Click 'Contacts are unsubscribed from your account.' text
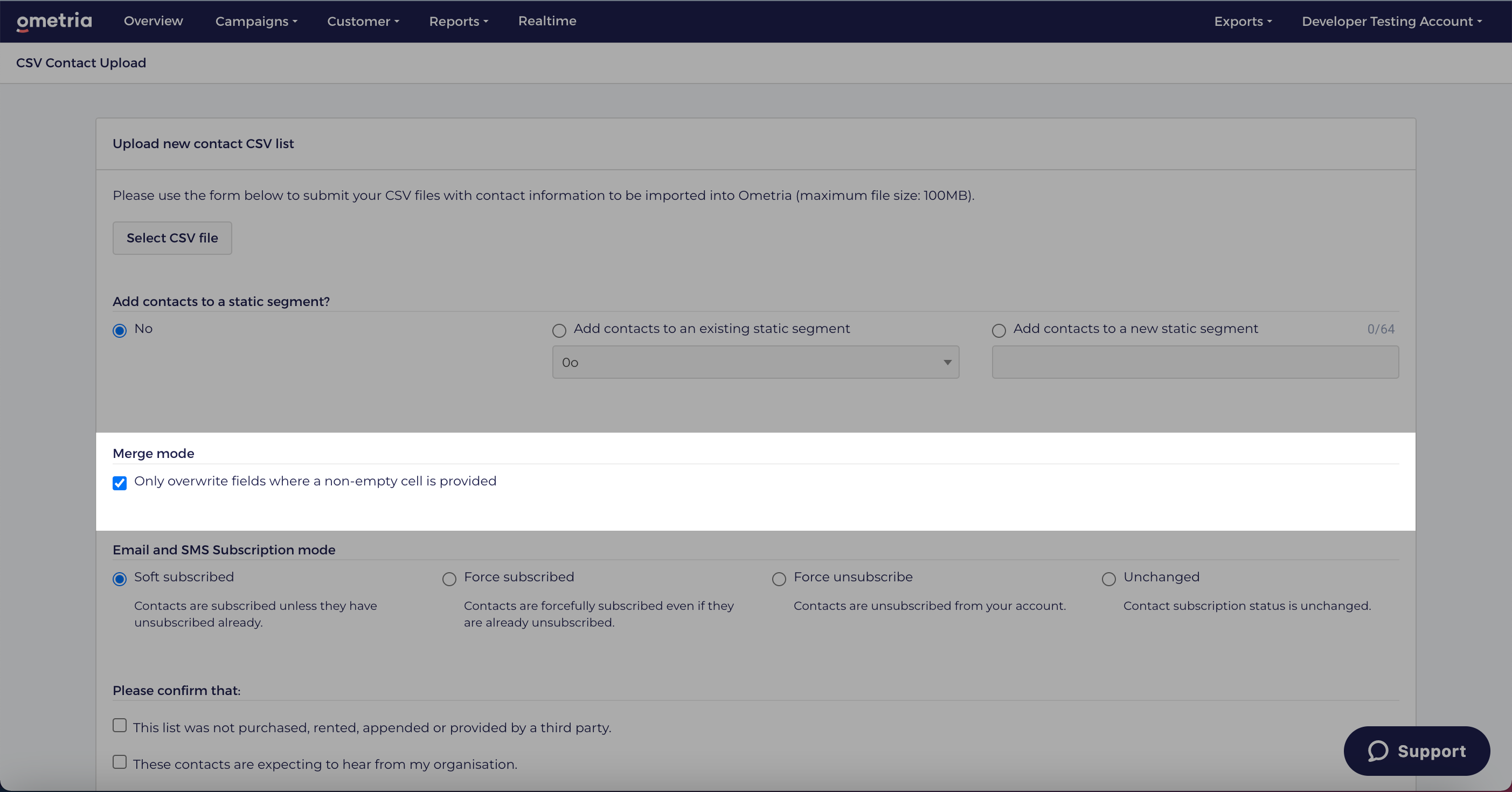Viewport: 1512px width, 792px height. point(930,606)
